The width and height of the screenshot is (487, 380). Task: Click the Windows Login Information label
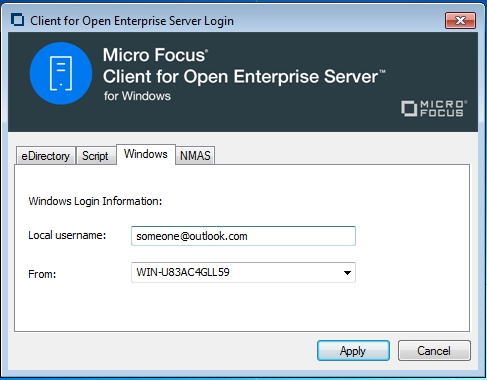(95, 201)
